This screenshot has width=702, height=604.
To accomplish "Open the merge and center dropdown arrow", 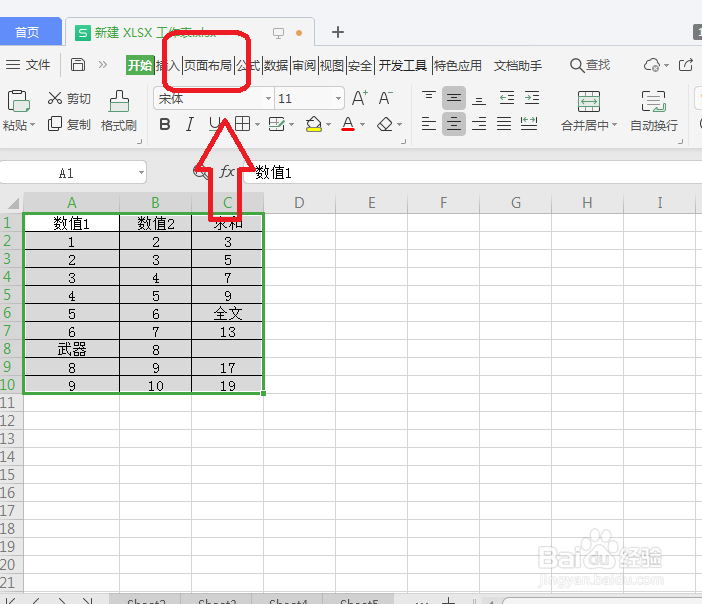I will click(x=614, y=125).
